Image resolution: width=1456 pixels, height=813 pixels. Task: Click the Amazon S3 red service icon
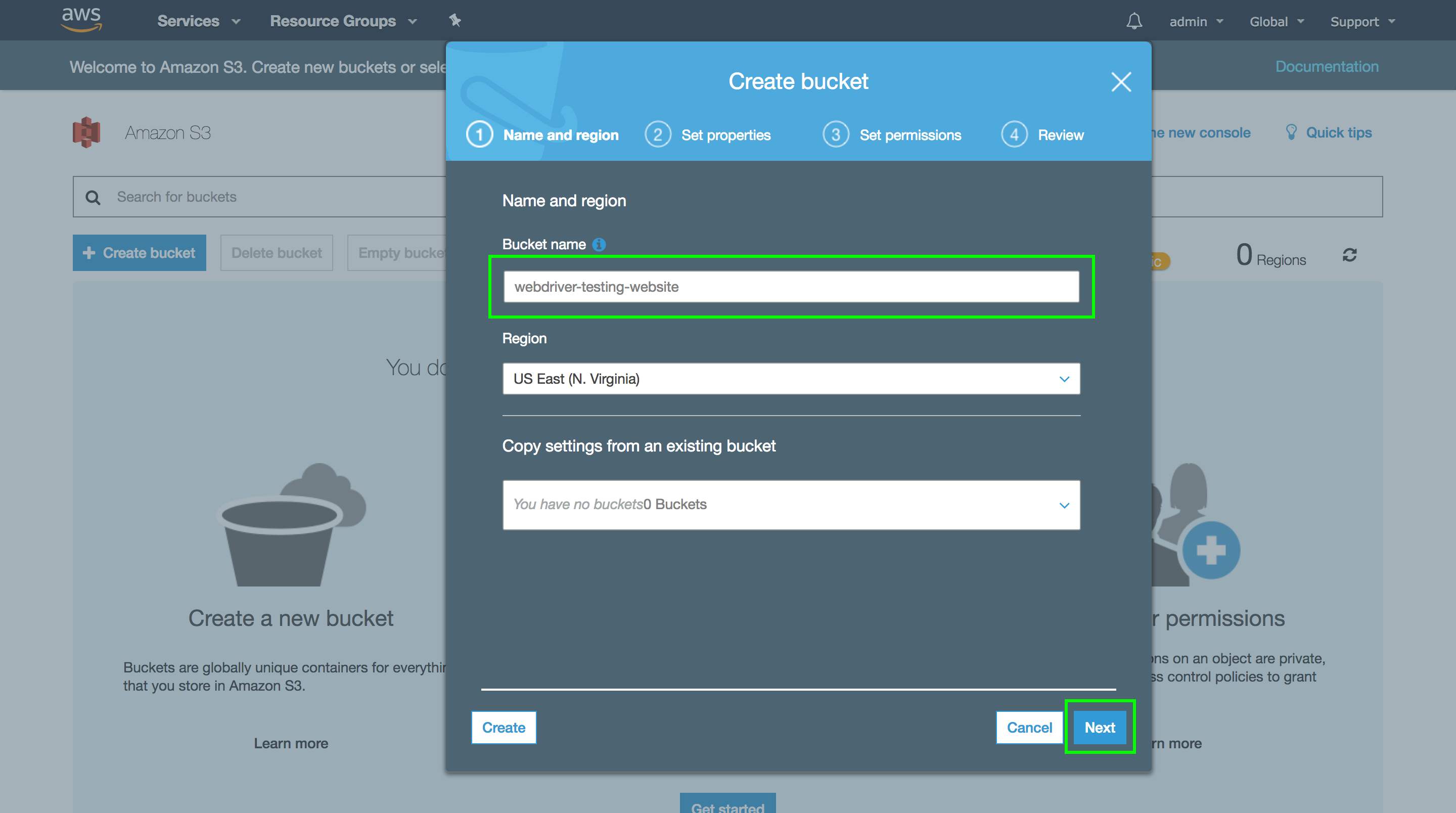(86, 132)
